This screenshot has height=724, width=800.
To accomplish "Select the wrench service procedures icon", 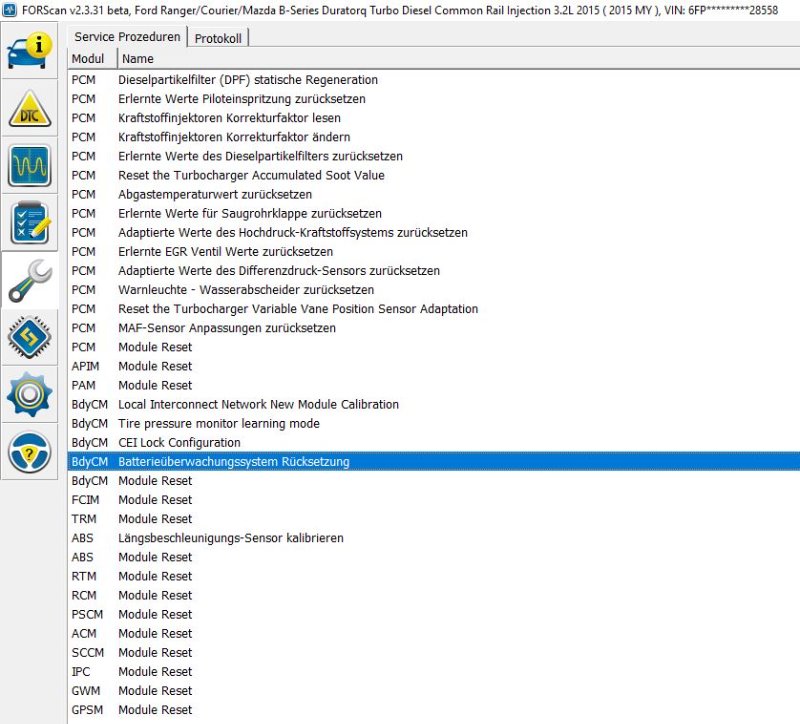I will (x=30, y=280).
